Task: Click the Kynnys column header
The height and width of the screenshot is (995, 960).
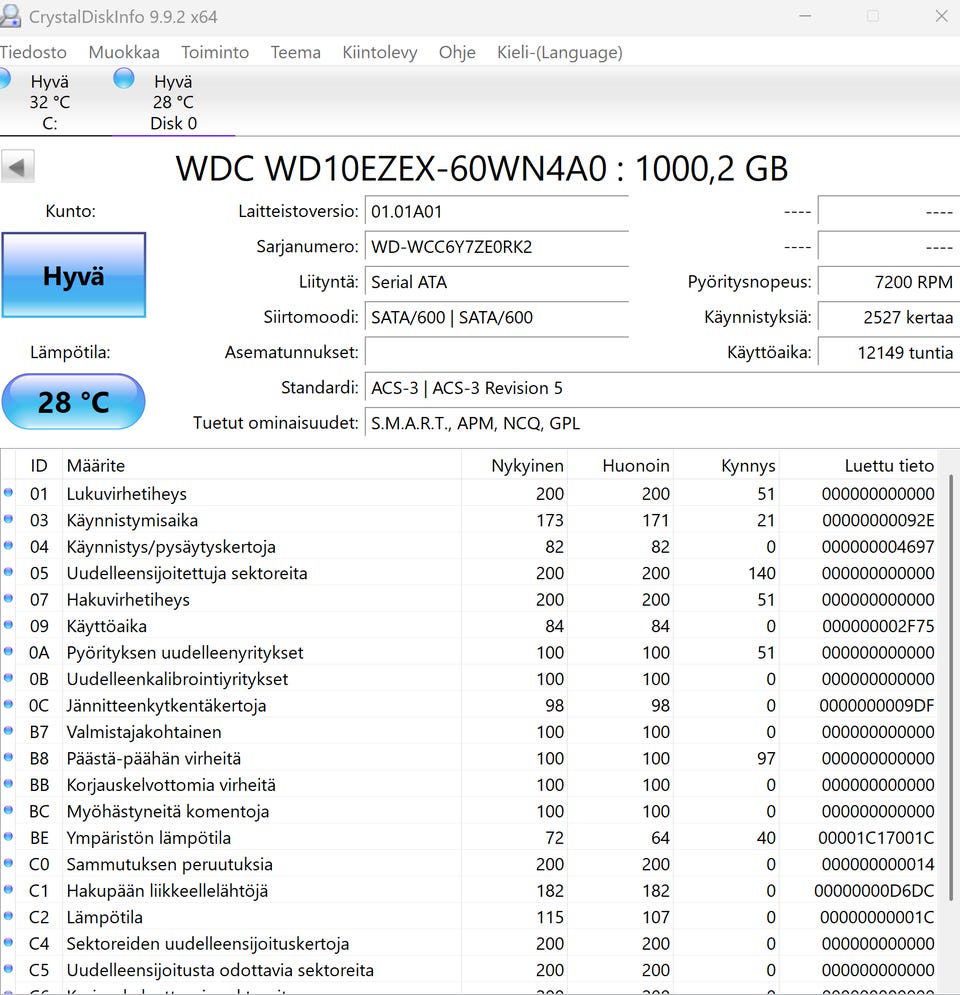Action: coord(727,465)
